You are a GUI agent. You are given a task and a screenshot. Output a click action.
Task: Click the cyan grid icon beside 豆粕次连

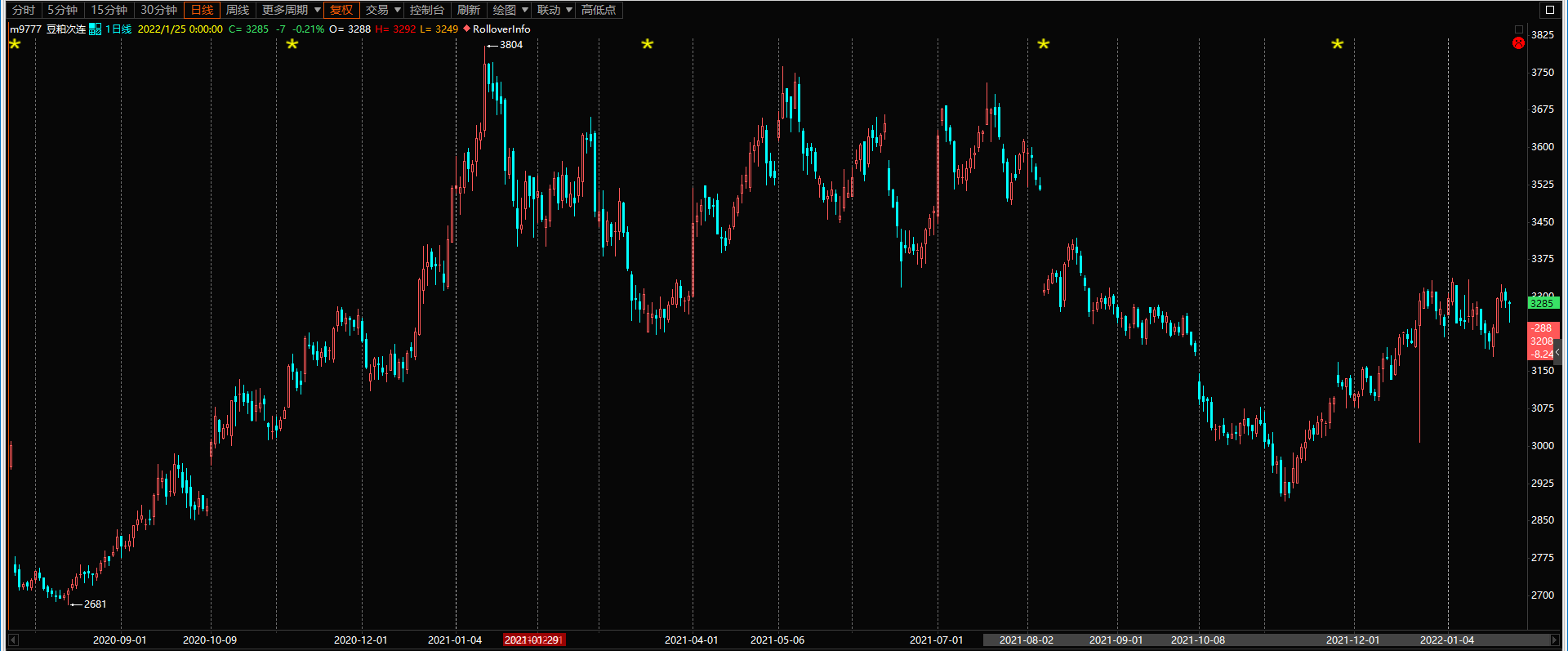click(96, 29)
